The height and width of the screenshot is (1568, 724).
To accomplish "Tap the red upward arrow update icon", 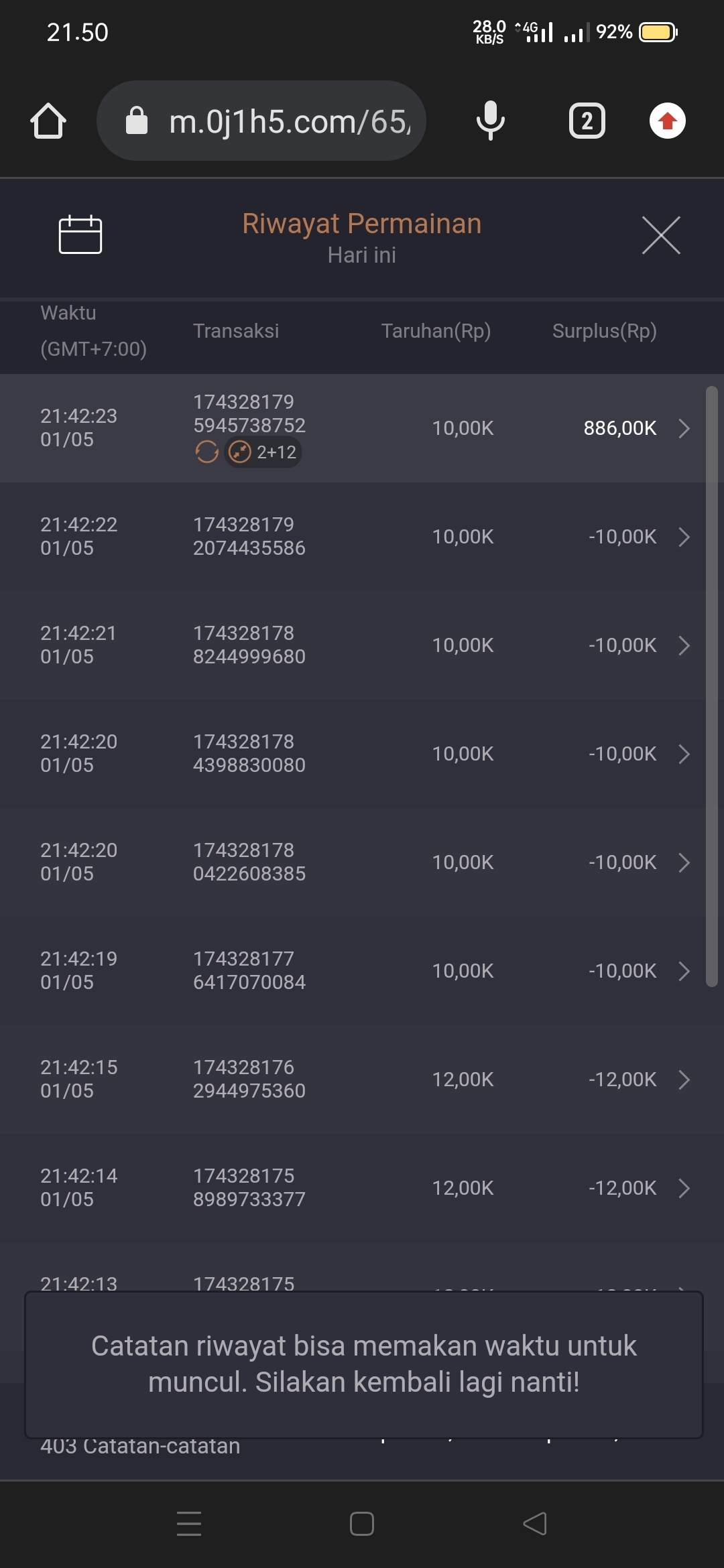I will coord(667,121).
